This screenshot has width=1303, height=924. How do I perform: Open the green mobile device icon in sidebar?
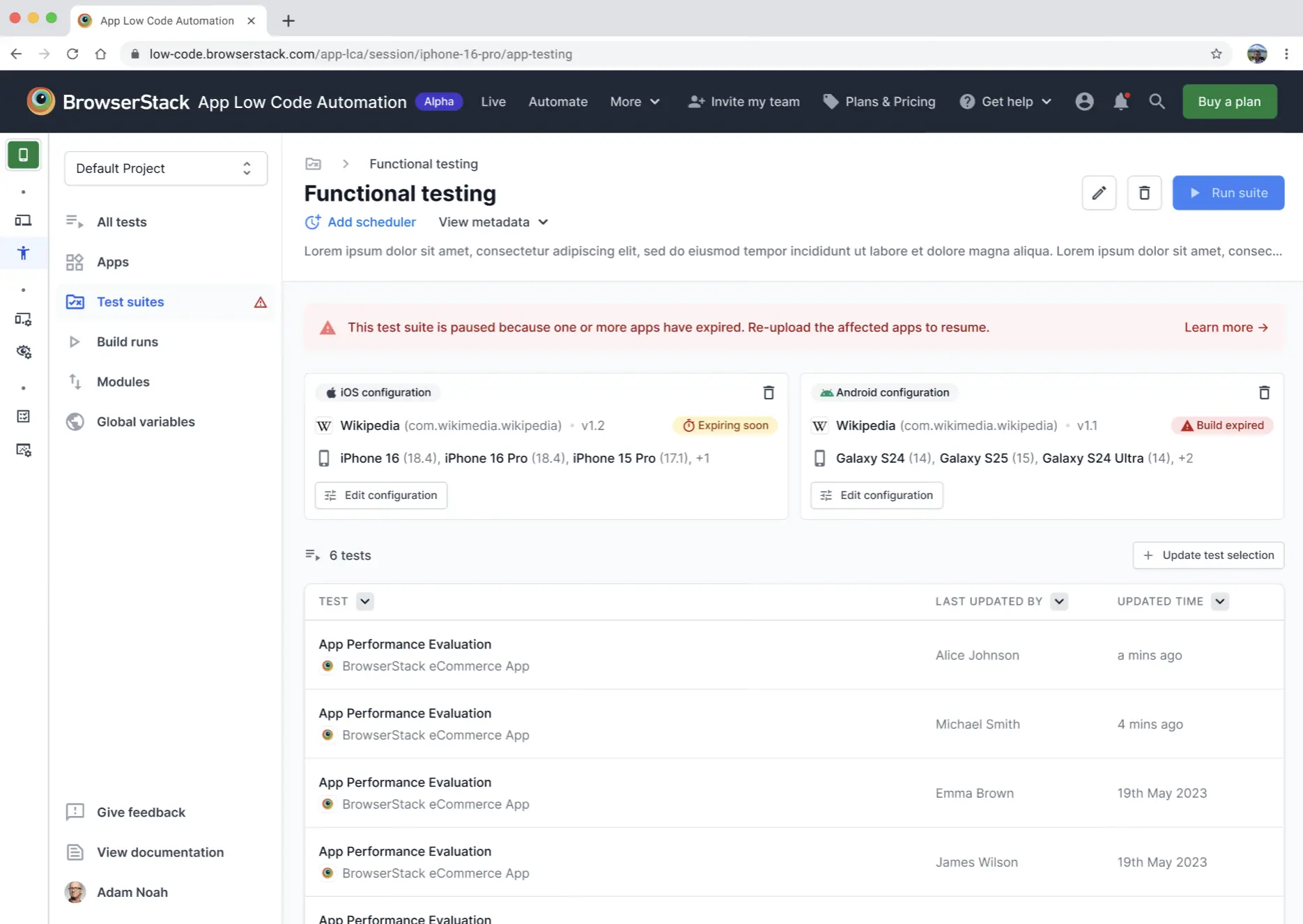point(24,155)
